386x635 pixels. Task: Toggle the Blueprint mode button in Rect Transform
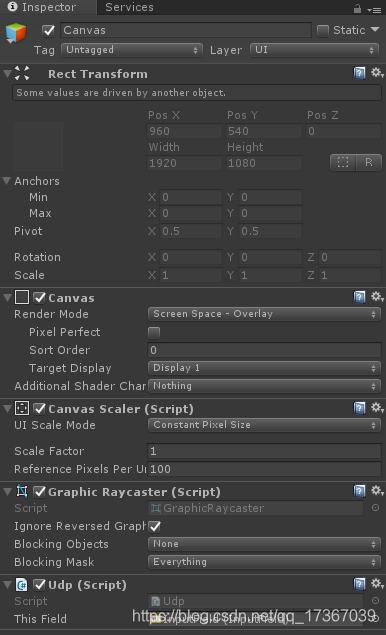click(343, 163)
